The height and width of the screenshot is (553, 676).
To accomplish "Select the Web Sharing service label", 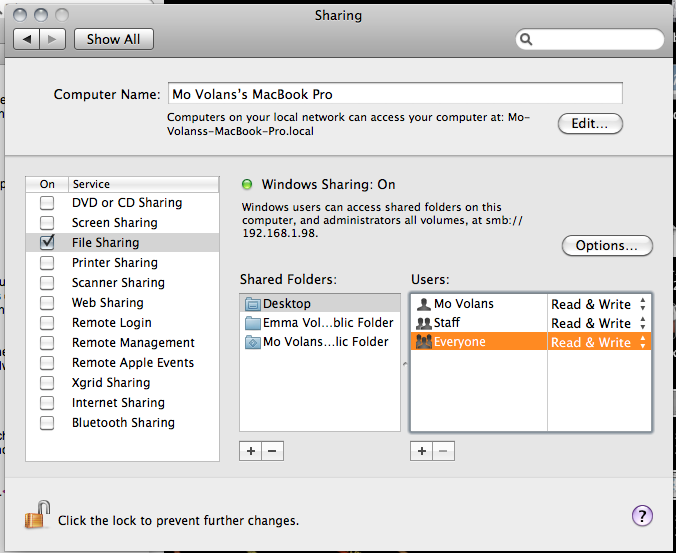I will 108,303.
